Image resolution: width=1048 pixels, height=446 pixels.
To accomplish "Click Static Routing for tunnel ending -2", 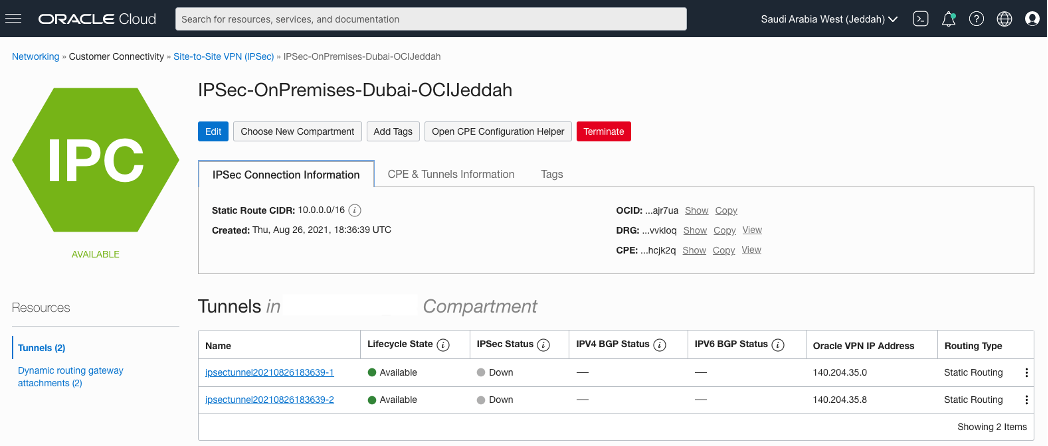I will (973, 400).
